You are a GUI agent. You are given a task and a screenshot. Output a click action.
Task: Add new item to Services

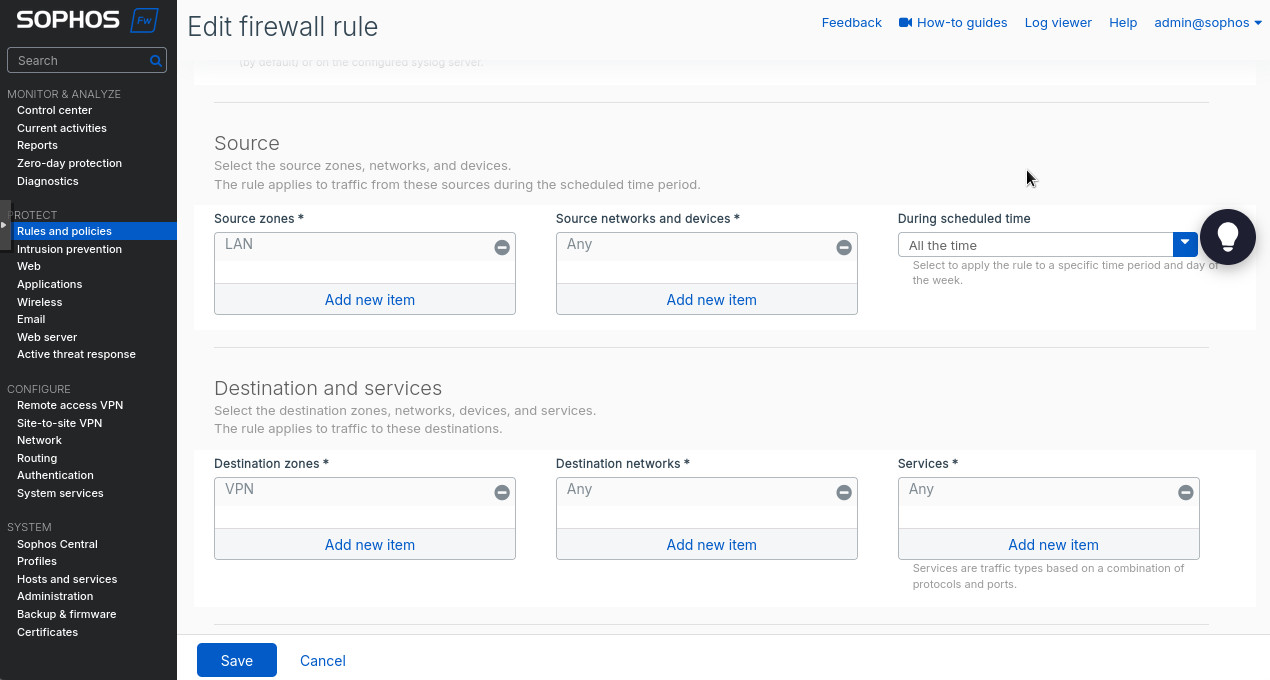1052,545
